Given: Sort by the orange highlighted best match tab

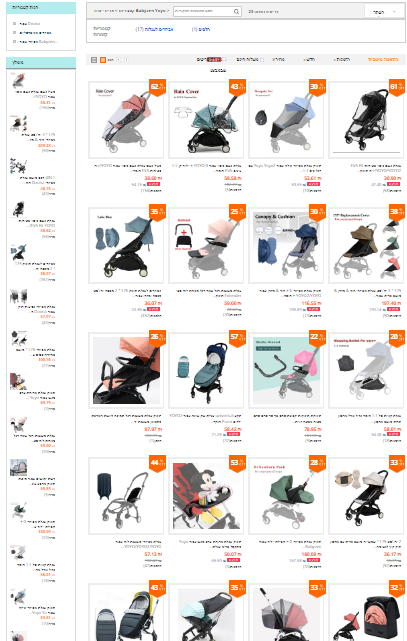Looking at the screenshot, I should 383,60.
